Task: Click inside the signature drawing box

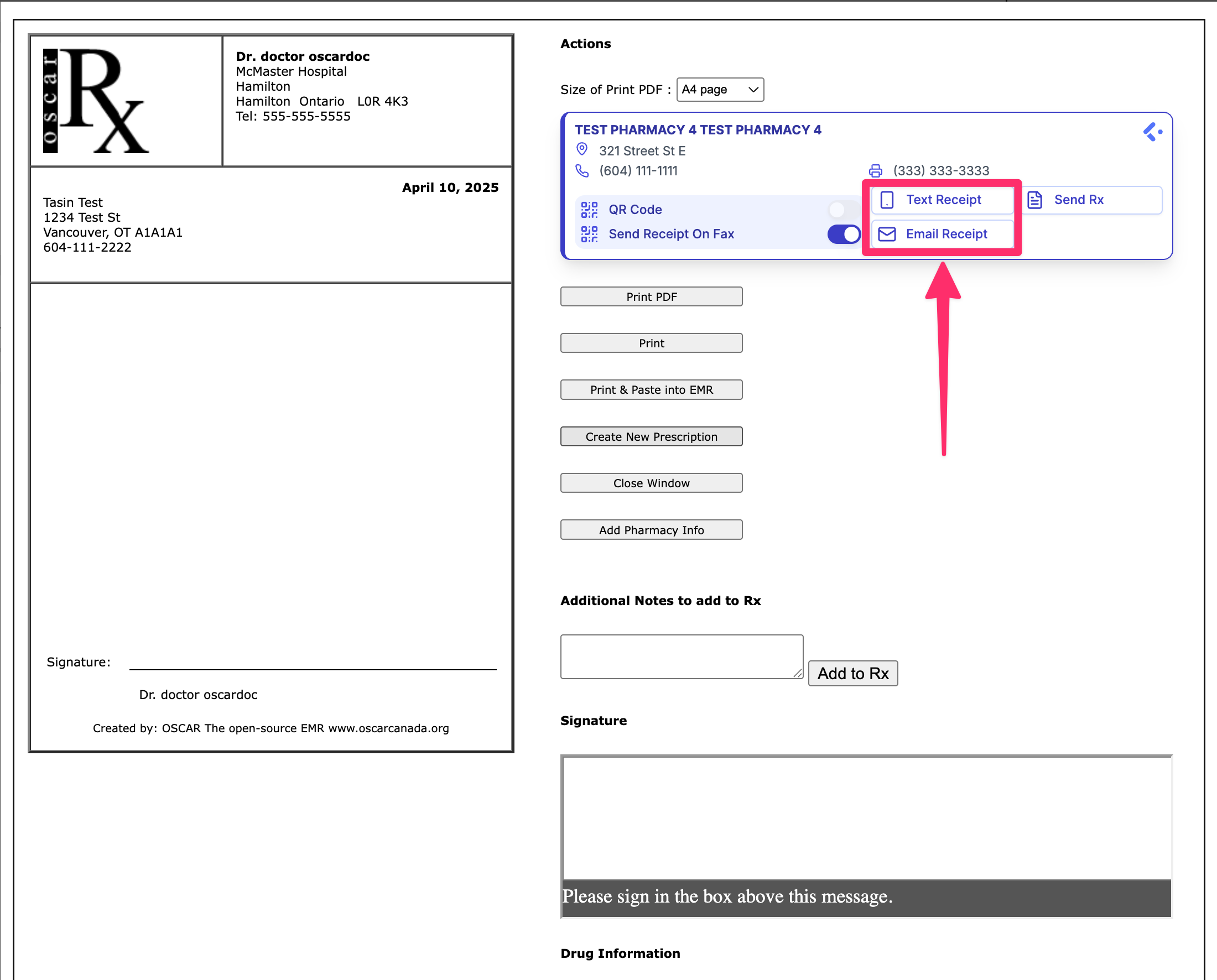Action: [866, 817]
